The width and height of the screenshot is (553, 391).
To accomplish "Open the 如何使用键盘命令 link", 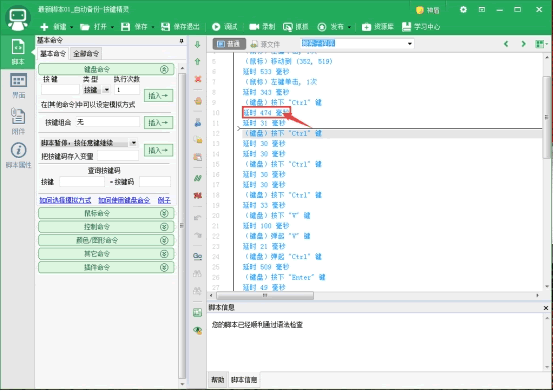I will pyautogui.click(x=124, y=200).
